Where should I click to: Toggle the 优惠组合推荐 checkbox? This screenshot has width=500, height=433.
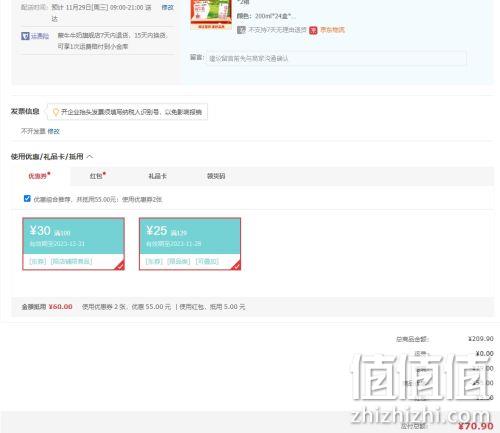(27, 199)
